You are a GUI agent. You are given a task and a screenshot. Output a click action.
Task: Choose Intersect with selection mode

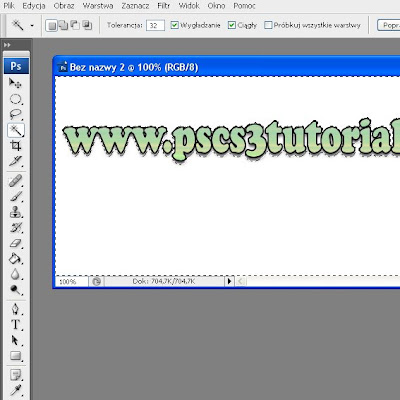(87, 26)
